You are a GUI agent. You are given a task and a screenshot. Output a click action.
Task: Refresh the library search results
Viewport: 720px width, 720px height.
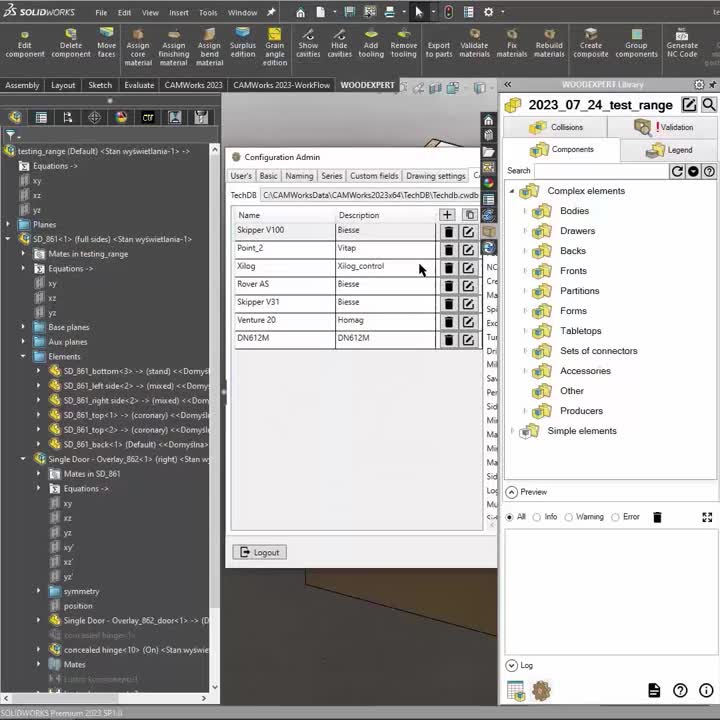point(677,171)
